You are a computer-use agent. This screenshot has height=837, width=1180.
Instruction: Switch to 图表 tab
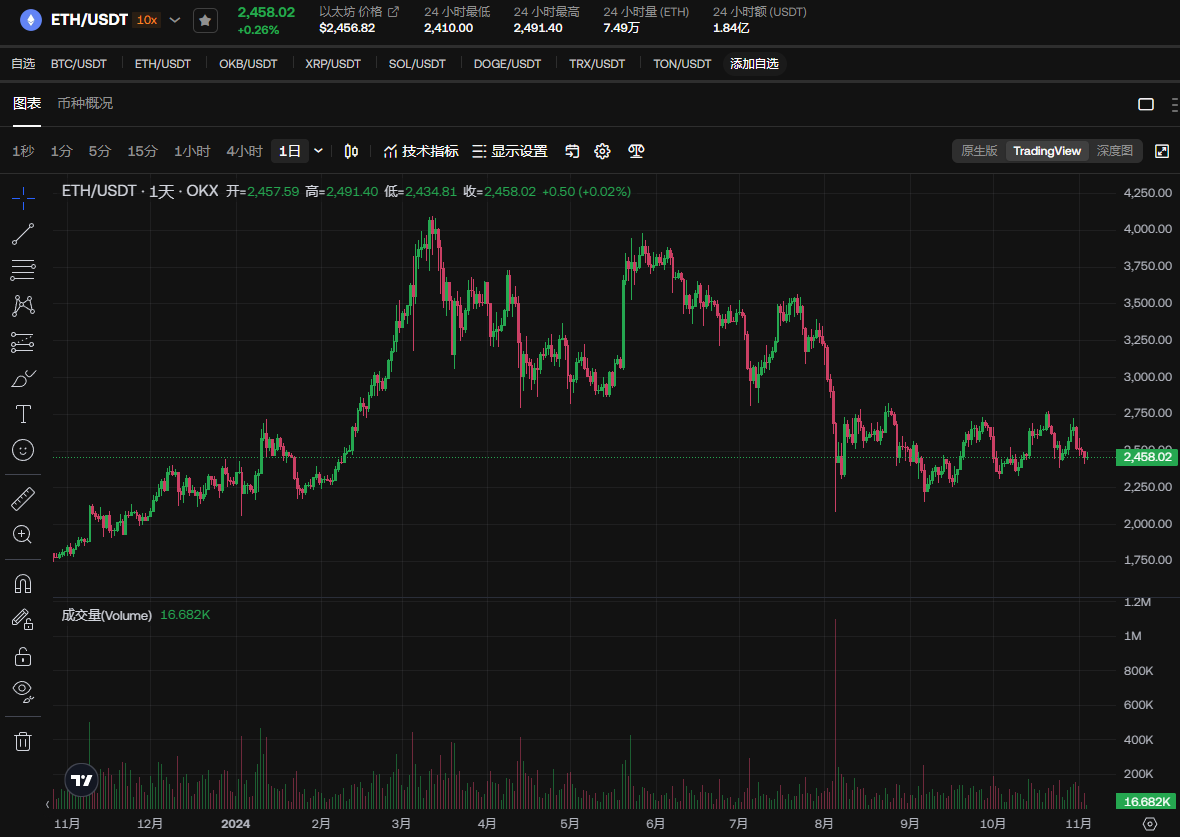point(26,103)
